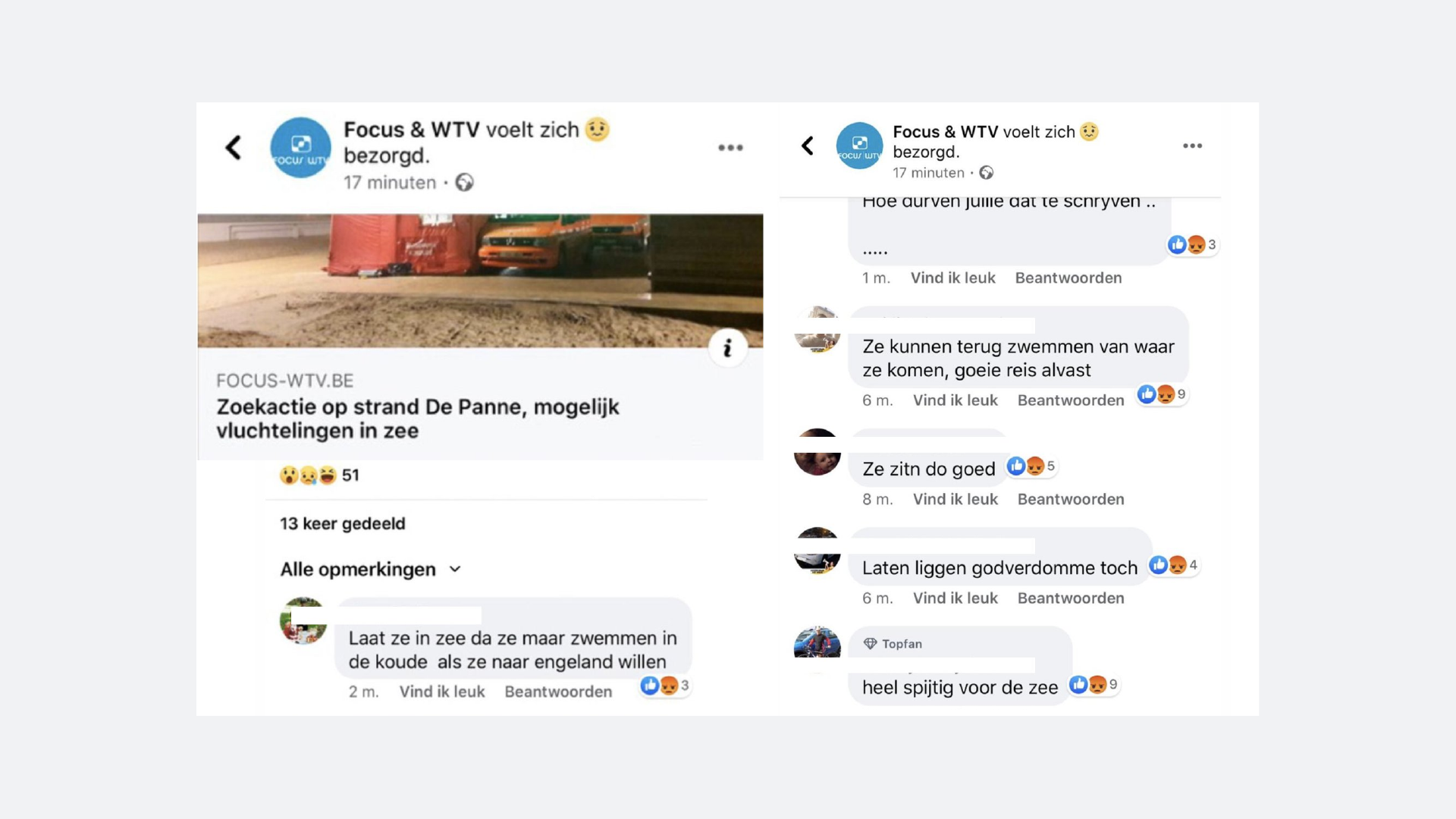The height and width of the screenshot is (819, 1456).
Task: View reactions on 'Ze kunnen terug zwemmen' comment
Action: 1161,394
